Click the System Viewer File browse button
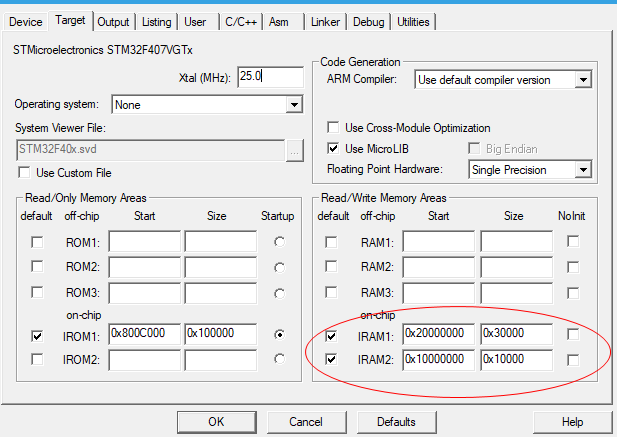 (294, 150)
